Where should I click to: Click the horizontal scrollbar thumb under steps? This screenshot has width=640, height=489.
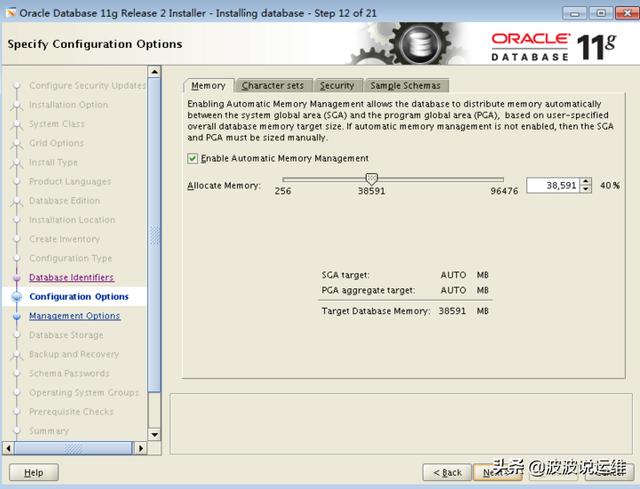point(73,448)
